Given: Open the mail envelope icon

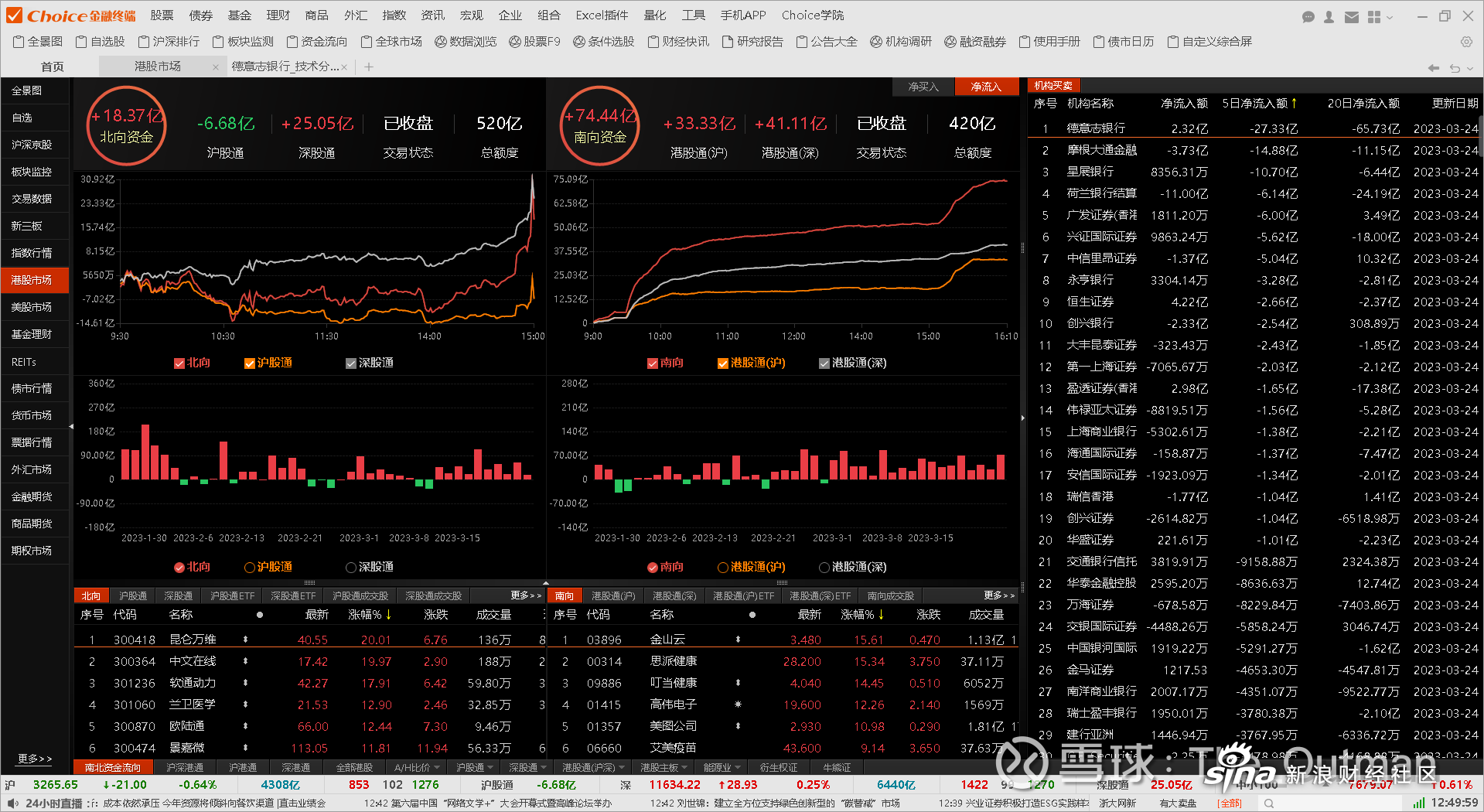Looking at the screenshot, I should (x=1352, y=16).
